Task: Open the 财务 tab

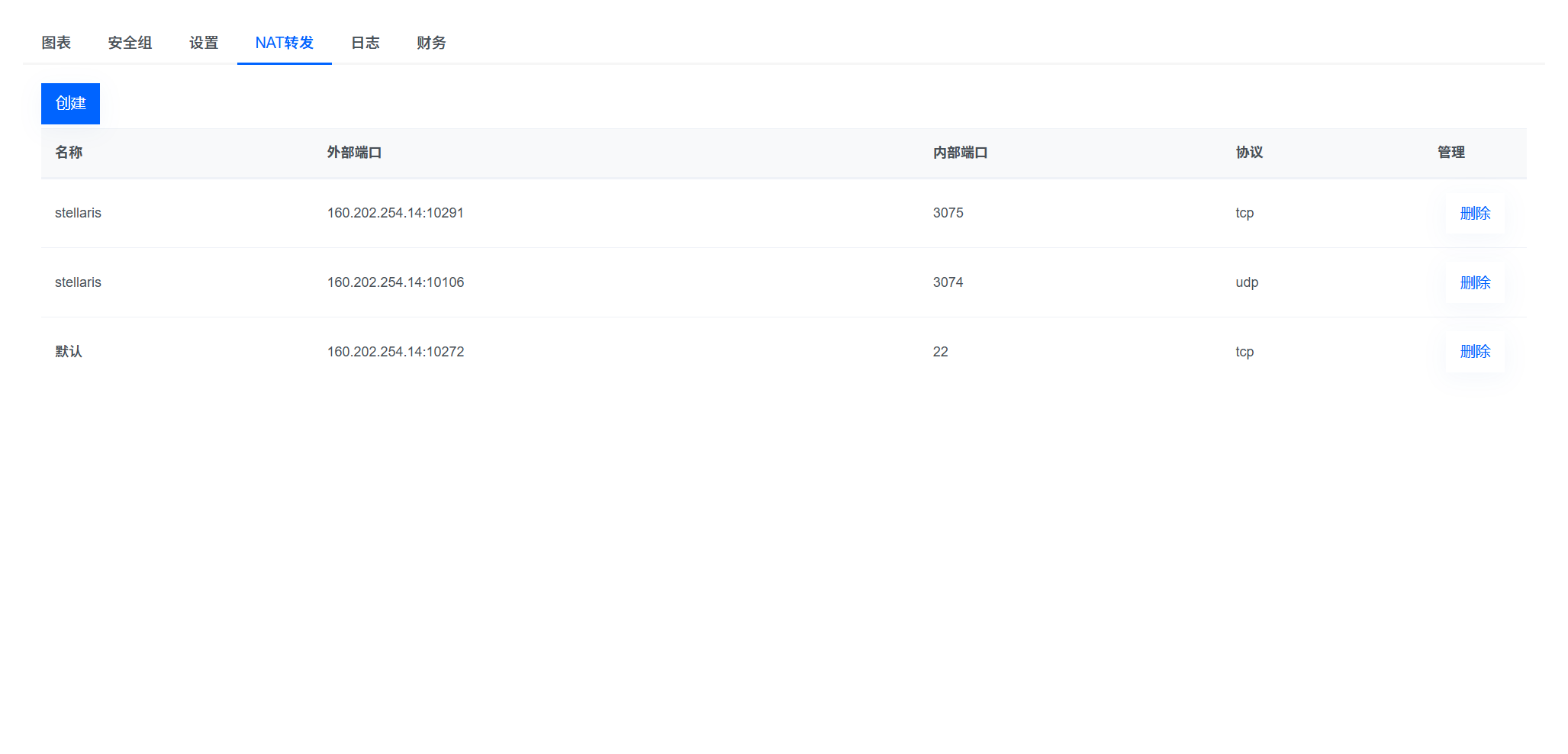Action: coord(431,43)
